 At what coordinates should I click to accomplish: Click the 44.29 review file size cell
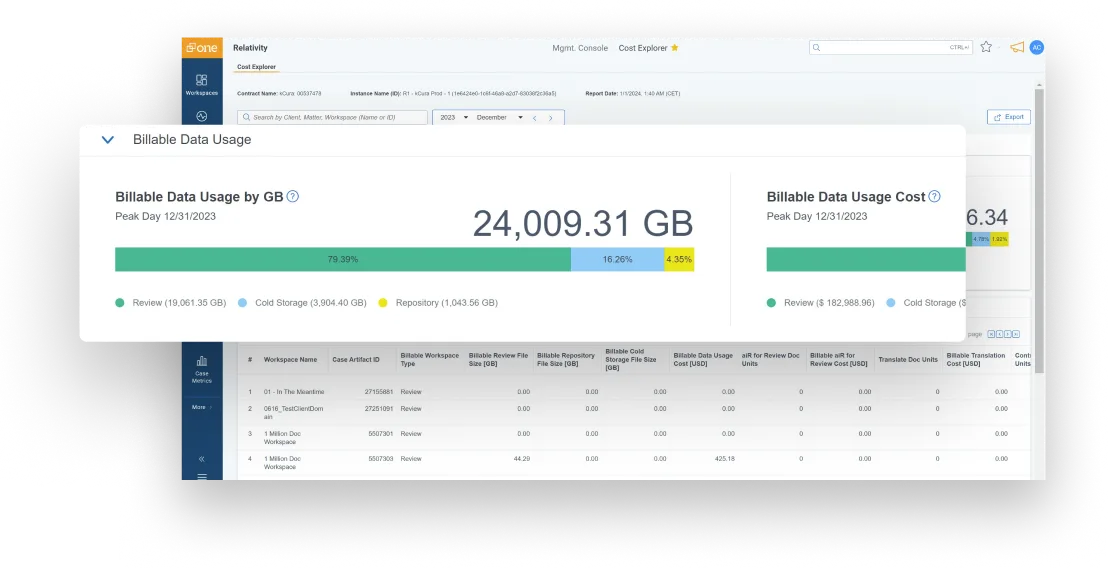(x=522, y=459)
